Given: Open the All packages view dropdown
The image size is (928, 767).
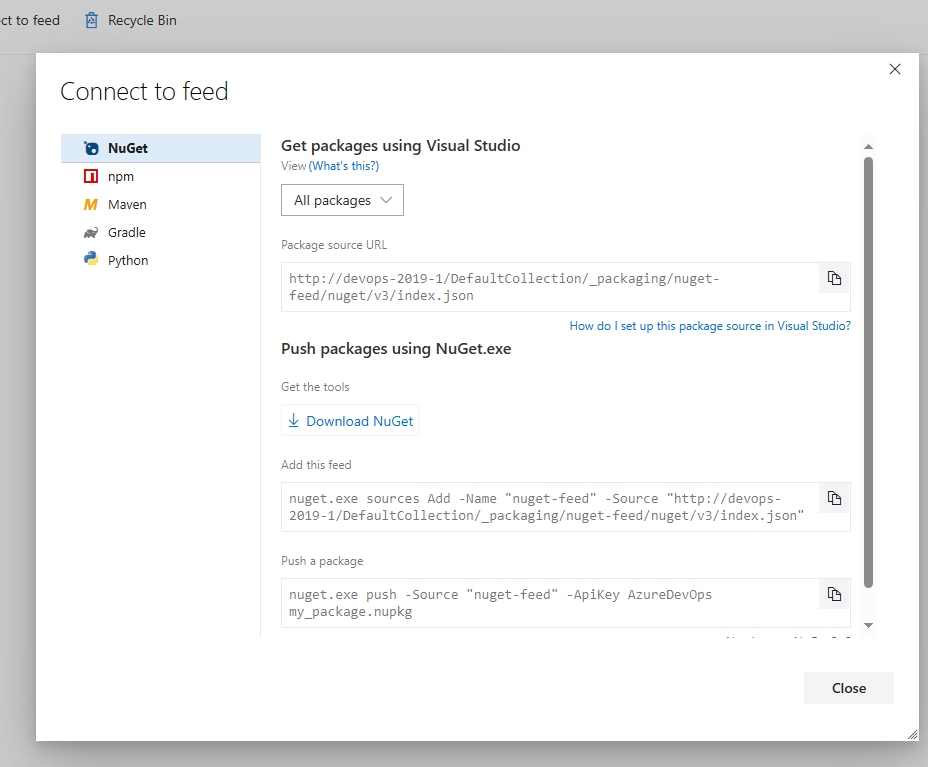Looking at the screenshot, I should [x=342, y=200].
